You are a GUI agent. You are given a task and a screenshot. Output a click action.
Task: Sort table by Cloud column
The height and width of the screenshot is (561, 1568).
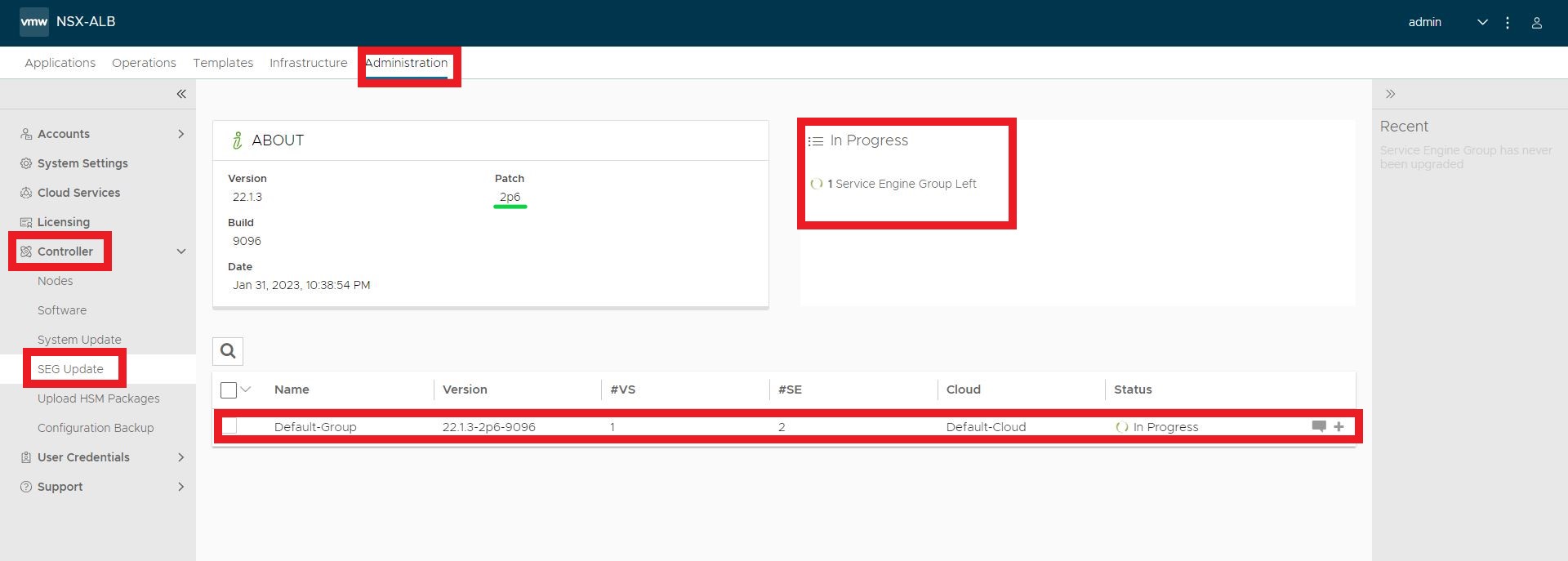[x=964, y=390]
